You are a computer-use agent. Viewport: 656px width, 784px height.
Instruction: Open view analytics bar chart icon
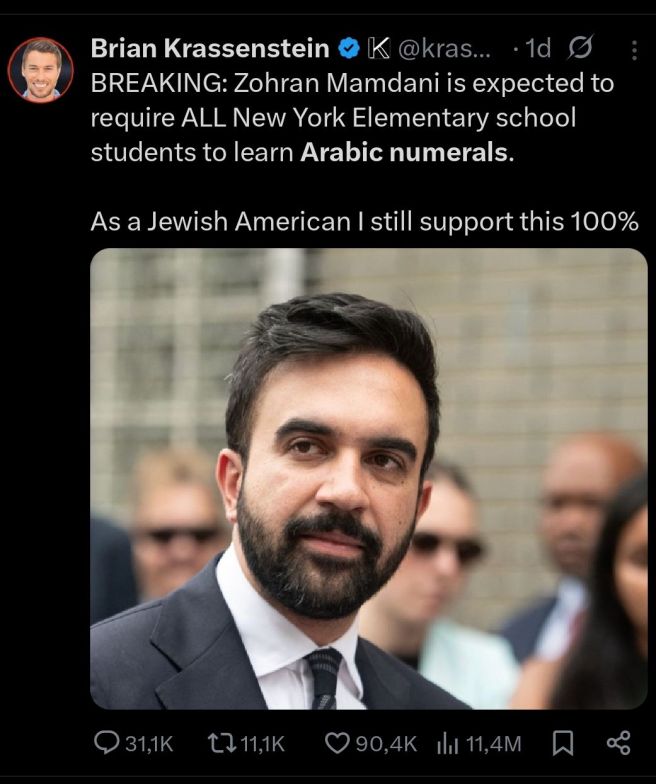[448, 744]
